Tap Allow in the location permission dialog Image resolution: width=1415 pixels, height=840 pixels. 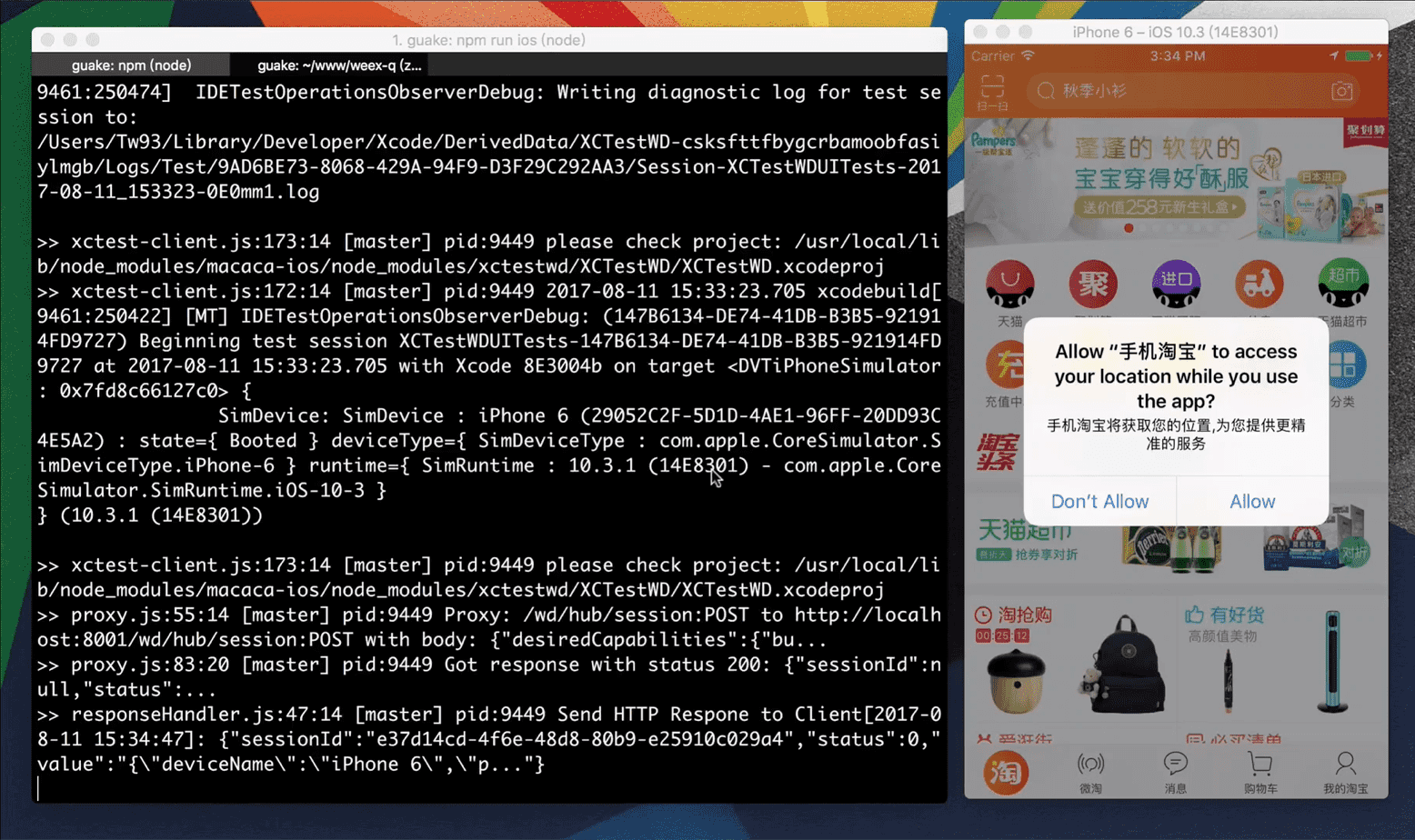(x=1252, y=501)
